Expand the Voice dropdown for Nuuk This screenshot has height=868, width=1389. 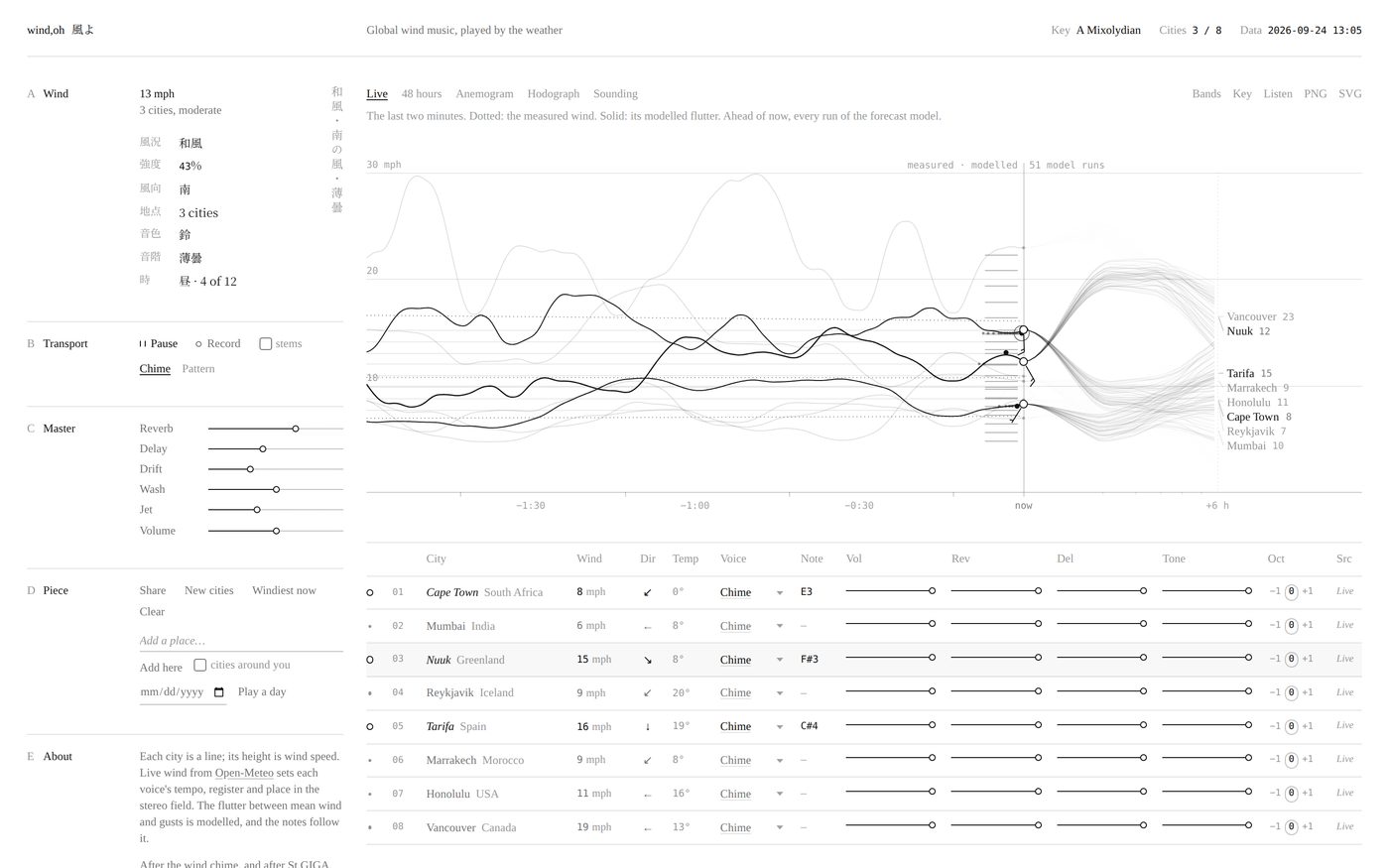[x=752, y=660]
